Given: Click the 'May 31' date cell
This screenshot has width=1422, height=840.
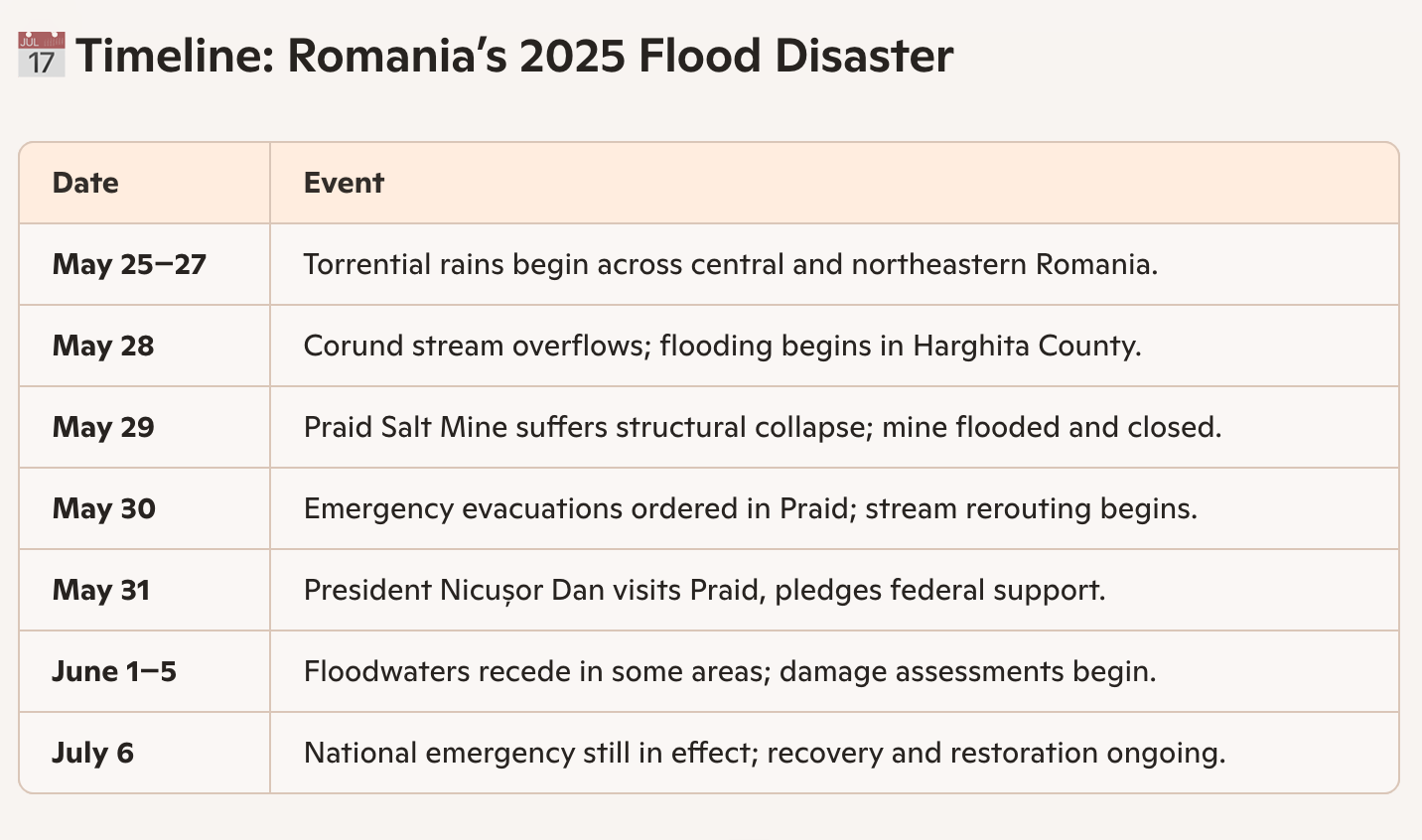Looking at the screenshot, I should tap(101, 590).
